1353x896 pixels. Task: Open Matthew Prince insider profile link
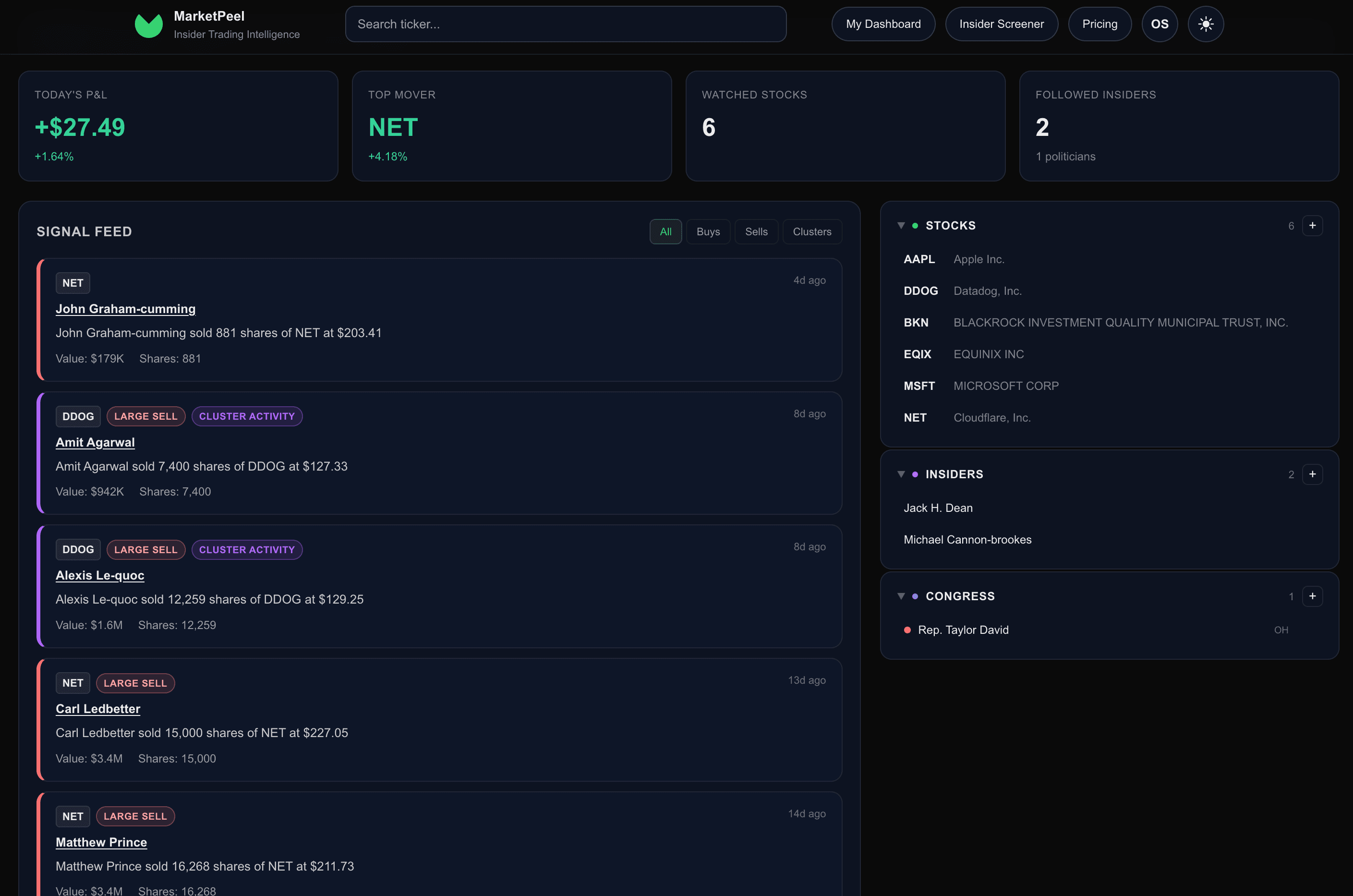(x=101, y=842)
